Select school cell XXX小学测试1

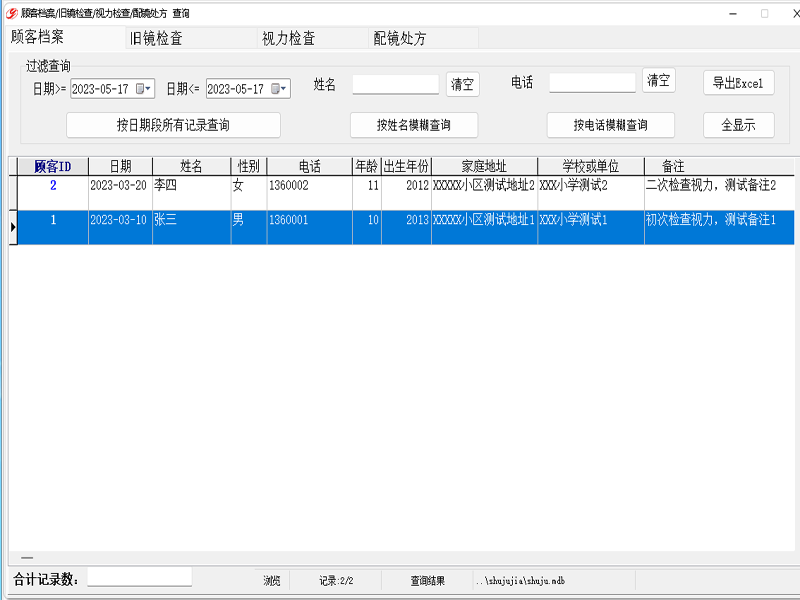pos(591,227)
